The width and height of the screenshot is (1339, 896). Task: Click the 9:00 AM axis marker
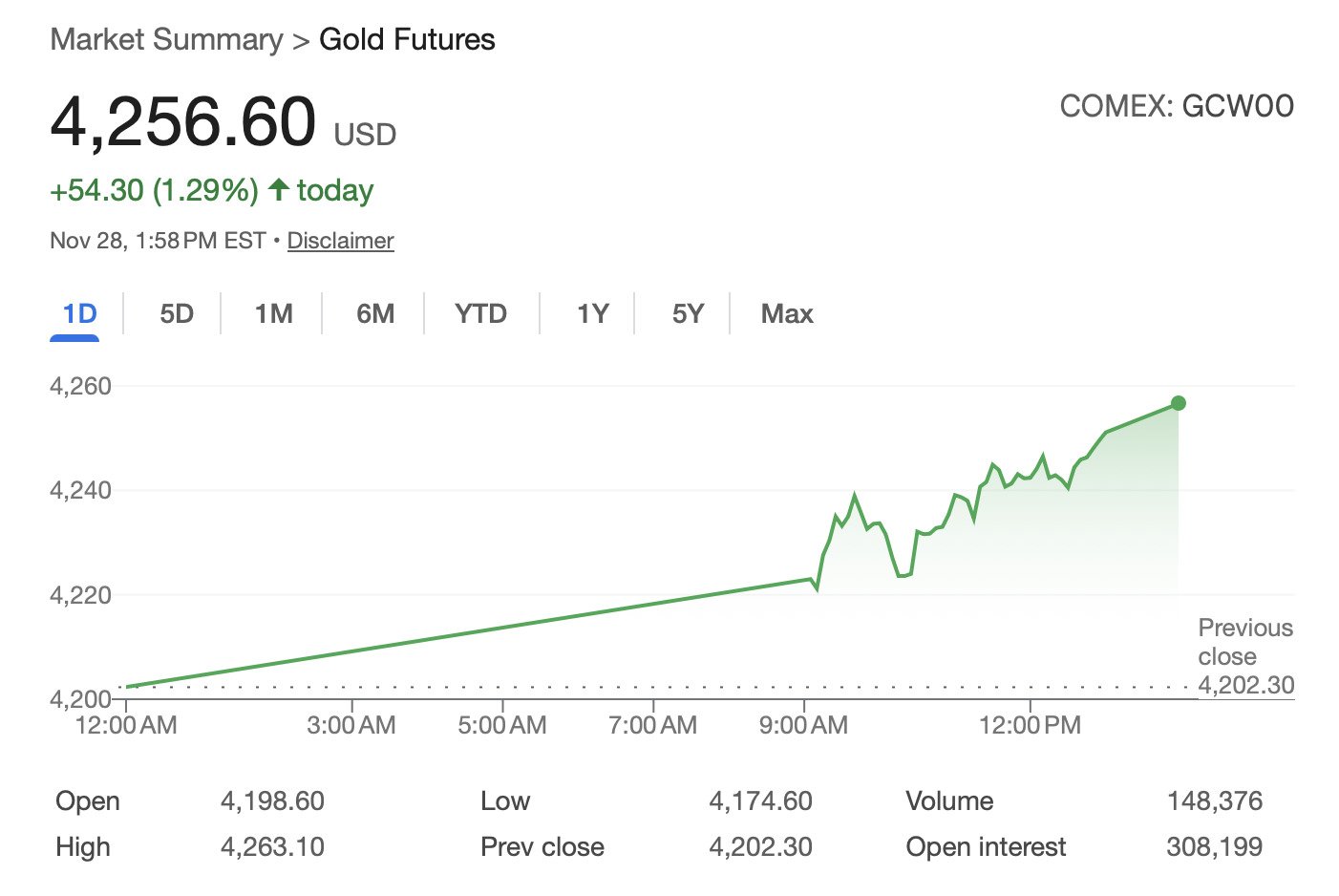(803, 725)
